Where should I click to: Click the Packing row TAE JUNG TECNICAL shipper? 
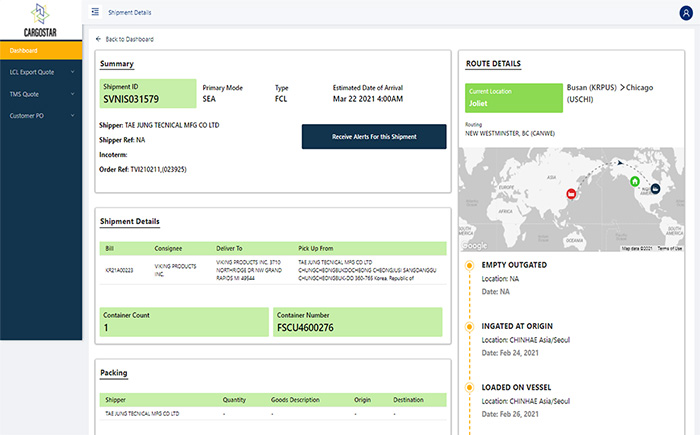coord(142,414)
